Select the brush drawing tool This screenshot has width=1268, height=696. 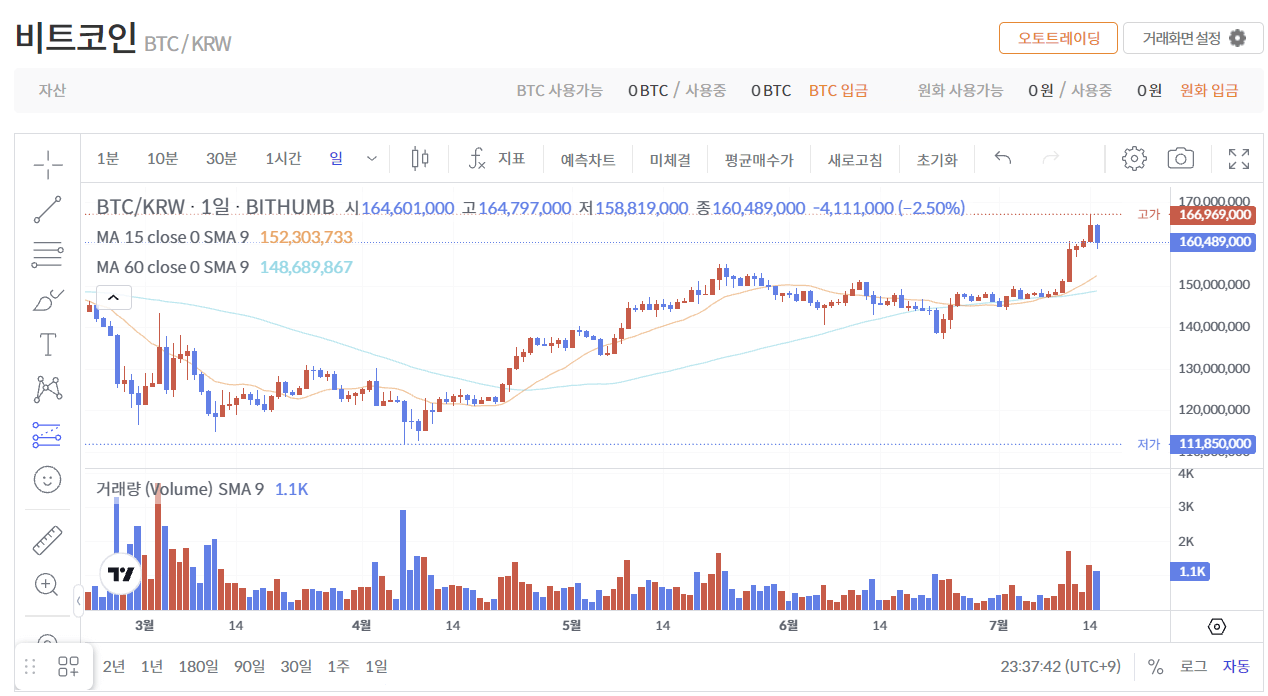pyautogui.click(x=47, y=299)
